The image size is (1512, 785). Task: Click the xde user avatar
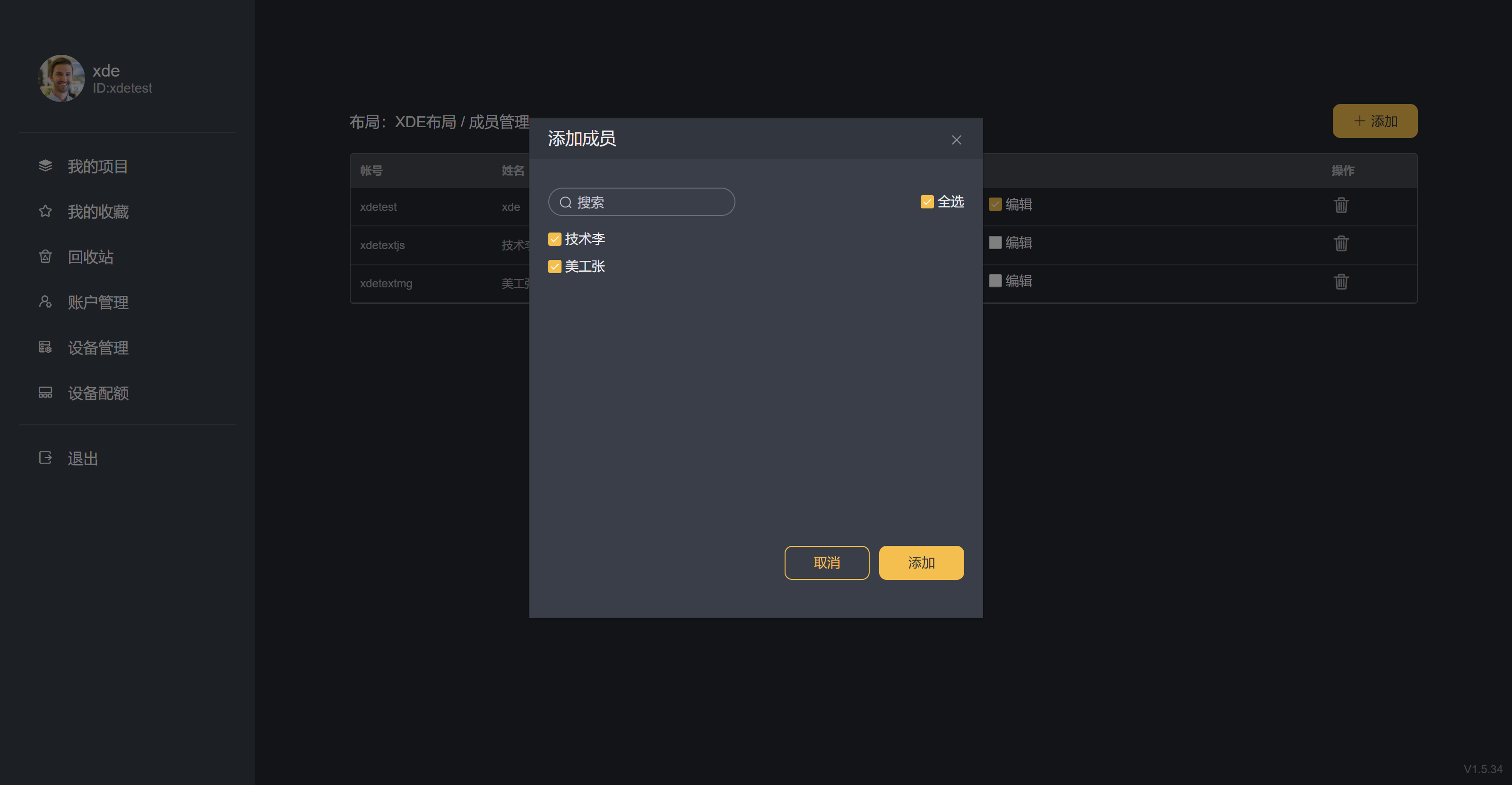point(61,78)
